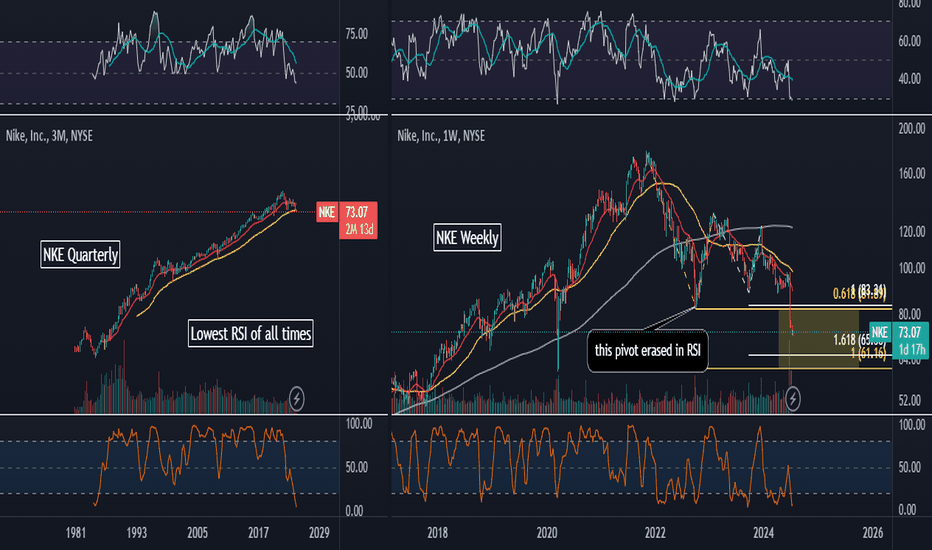The image size is (932, 550).
Task: Select the 'NKE Quarterly' text annotation
Action: [x=80, y=254]
